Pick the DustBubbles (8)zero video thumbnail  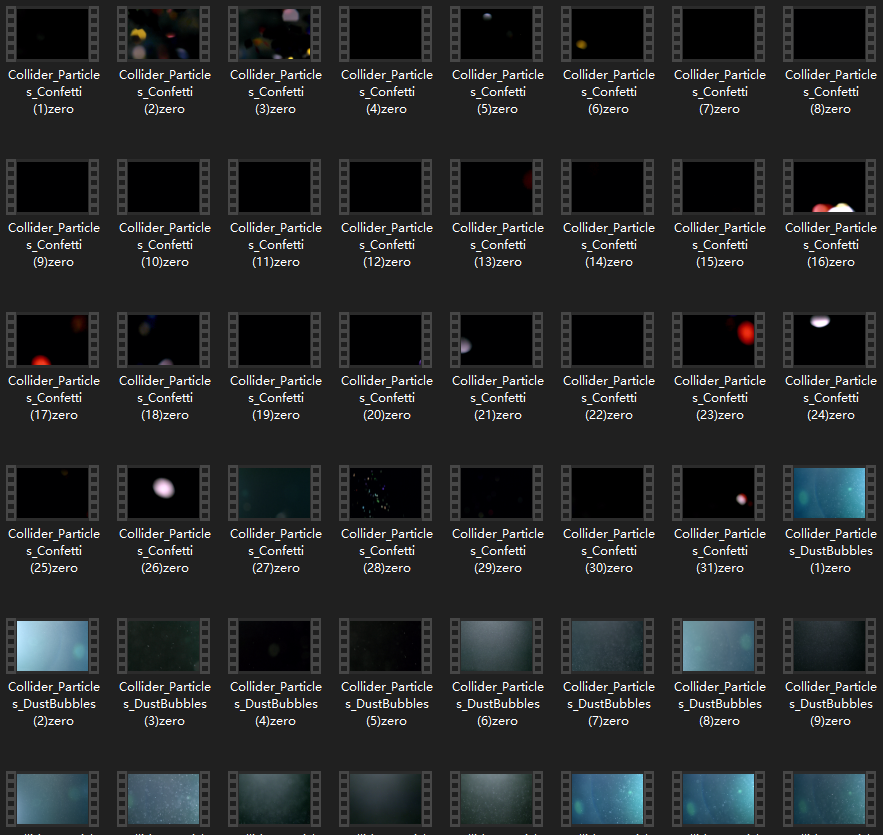(719, 646)
